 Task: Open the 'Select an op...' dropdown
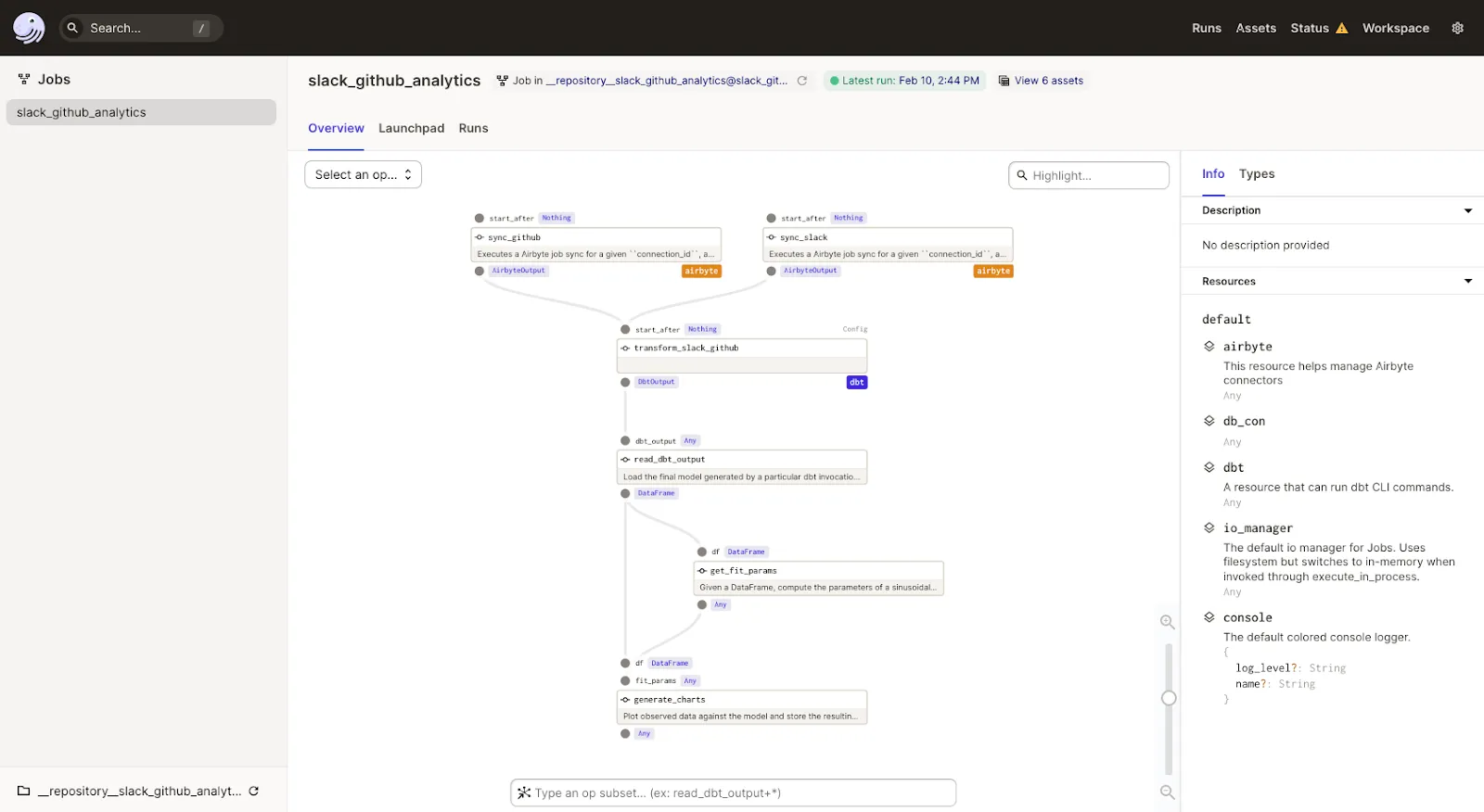tap(363, 174)
